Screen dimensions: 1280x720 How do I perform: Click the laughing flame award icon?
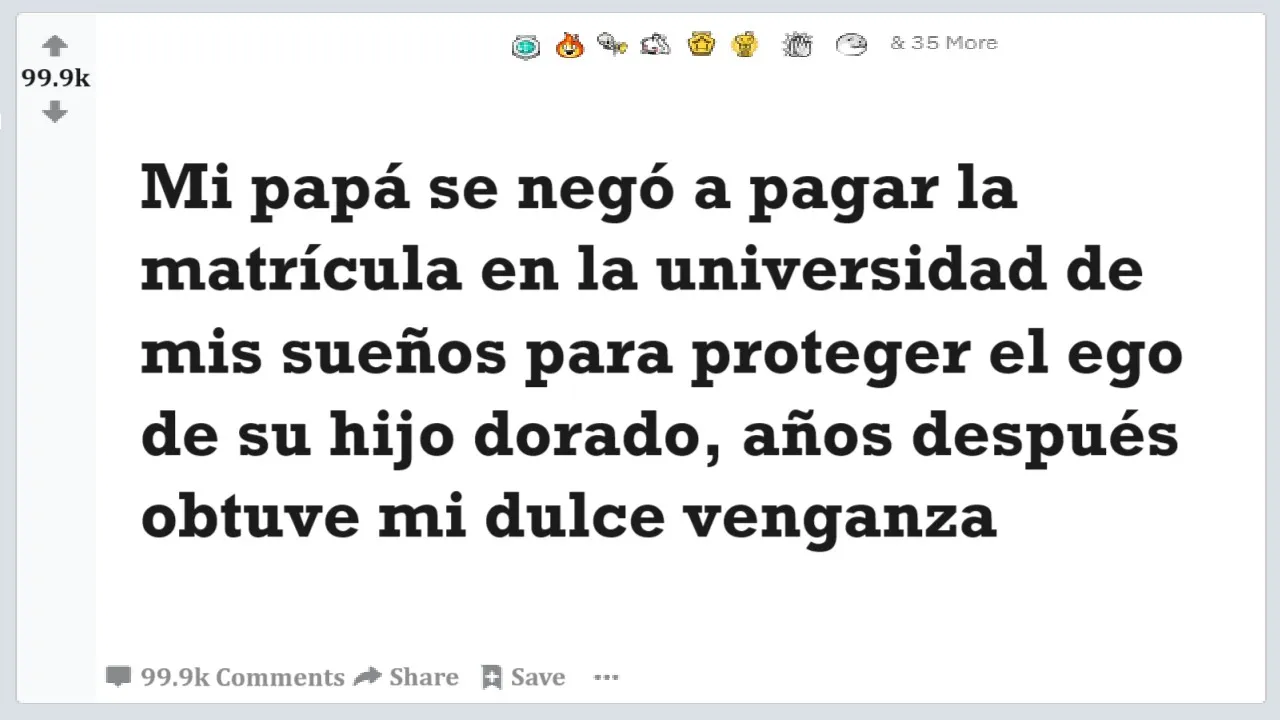pyautogui.click(x=570, y=45)
